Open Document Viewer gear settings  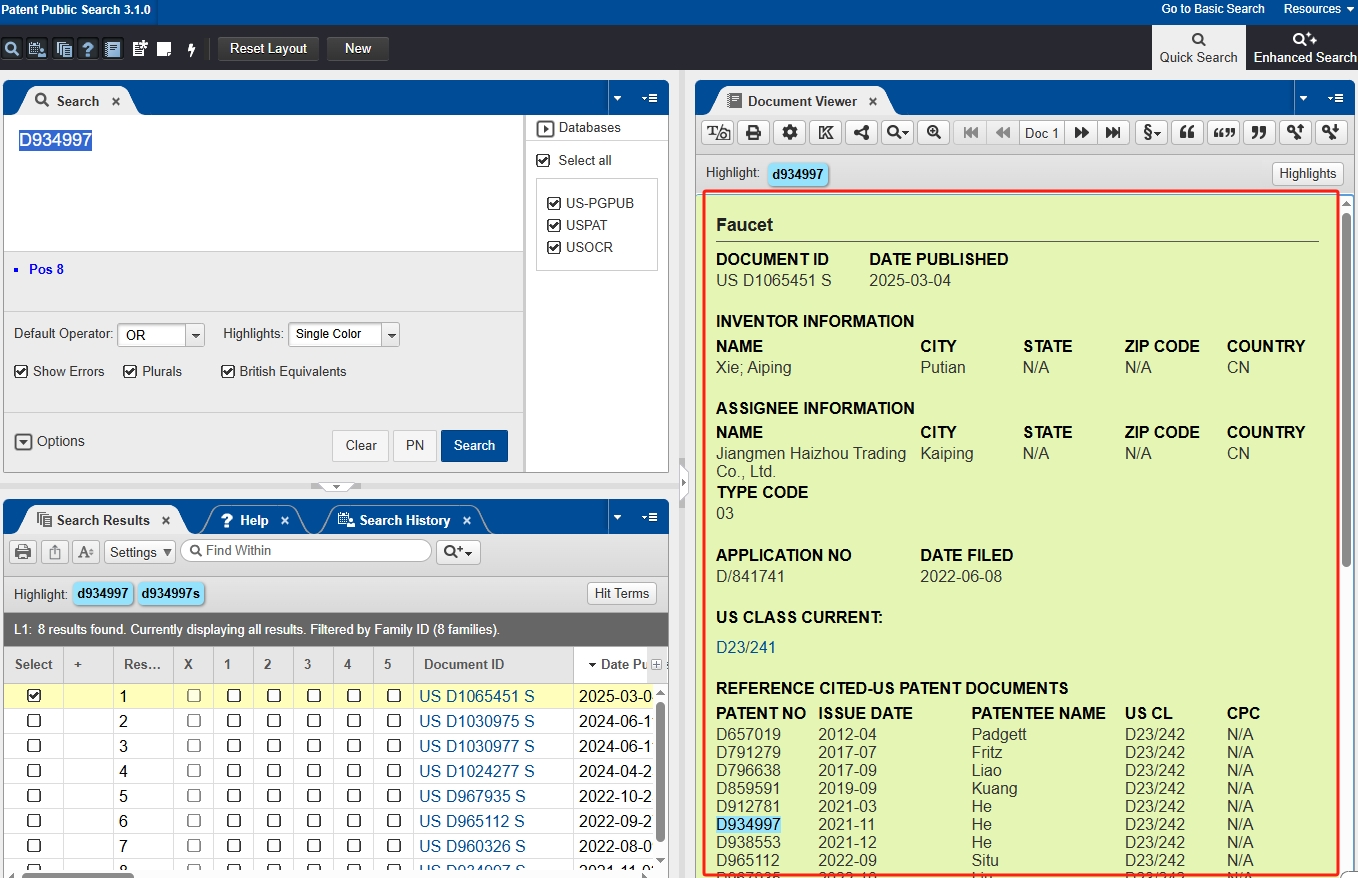tap(790, 133)
